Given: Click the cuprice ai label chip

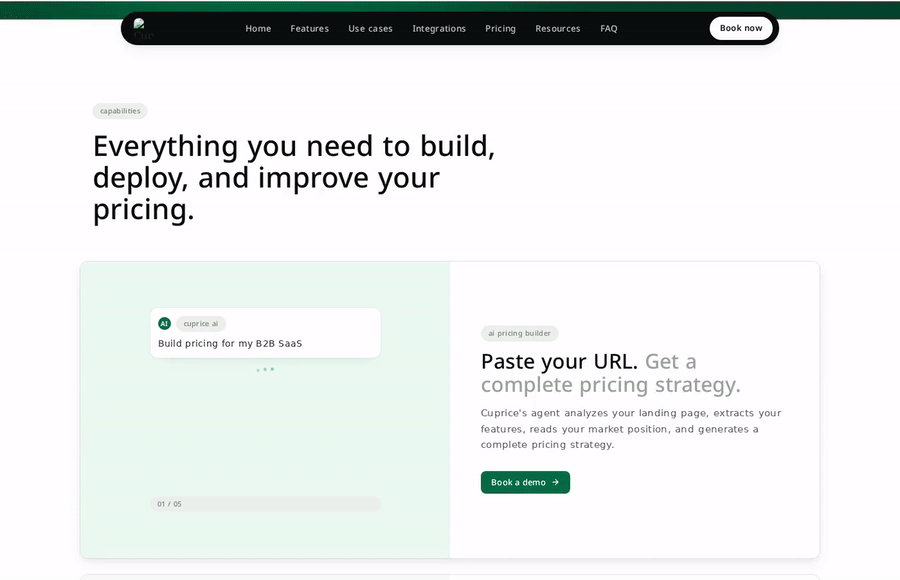Looking at the screenshot, I should [201, 324].
